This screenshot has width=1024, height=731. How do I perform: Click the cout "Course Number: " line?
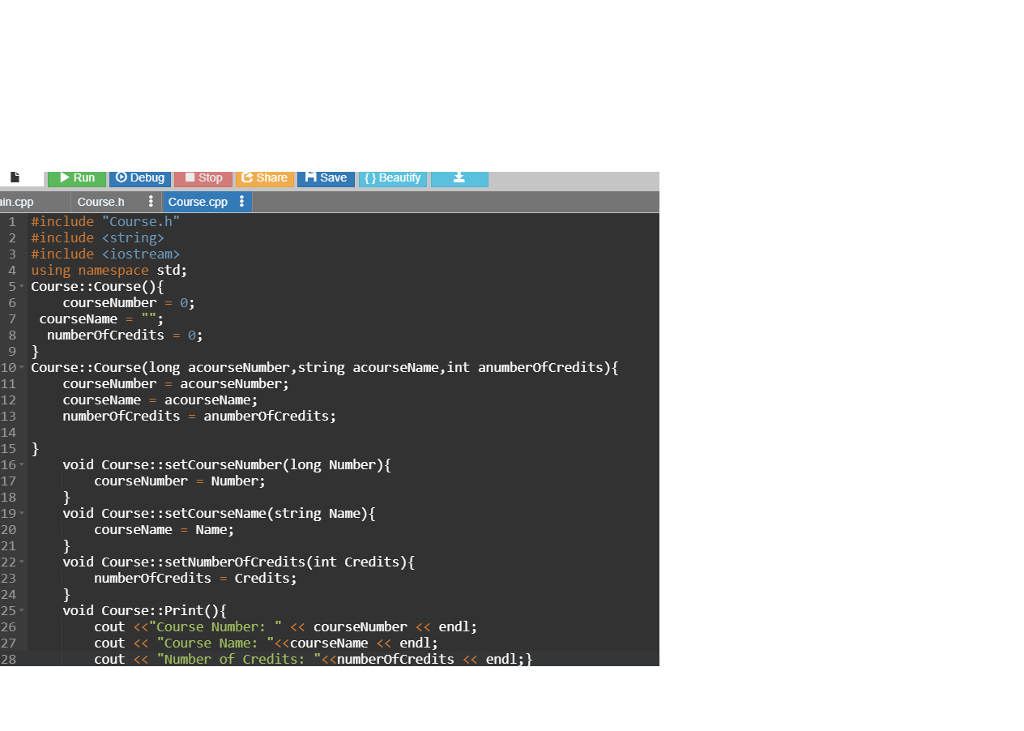click(285, 626)
